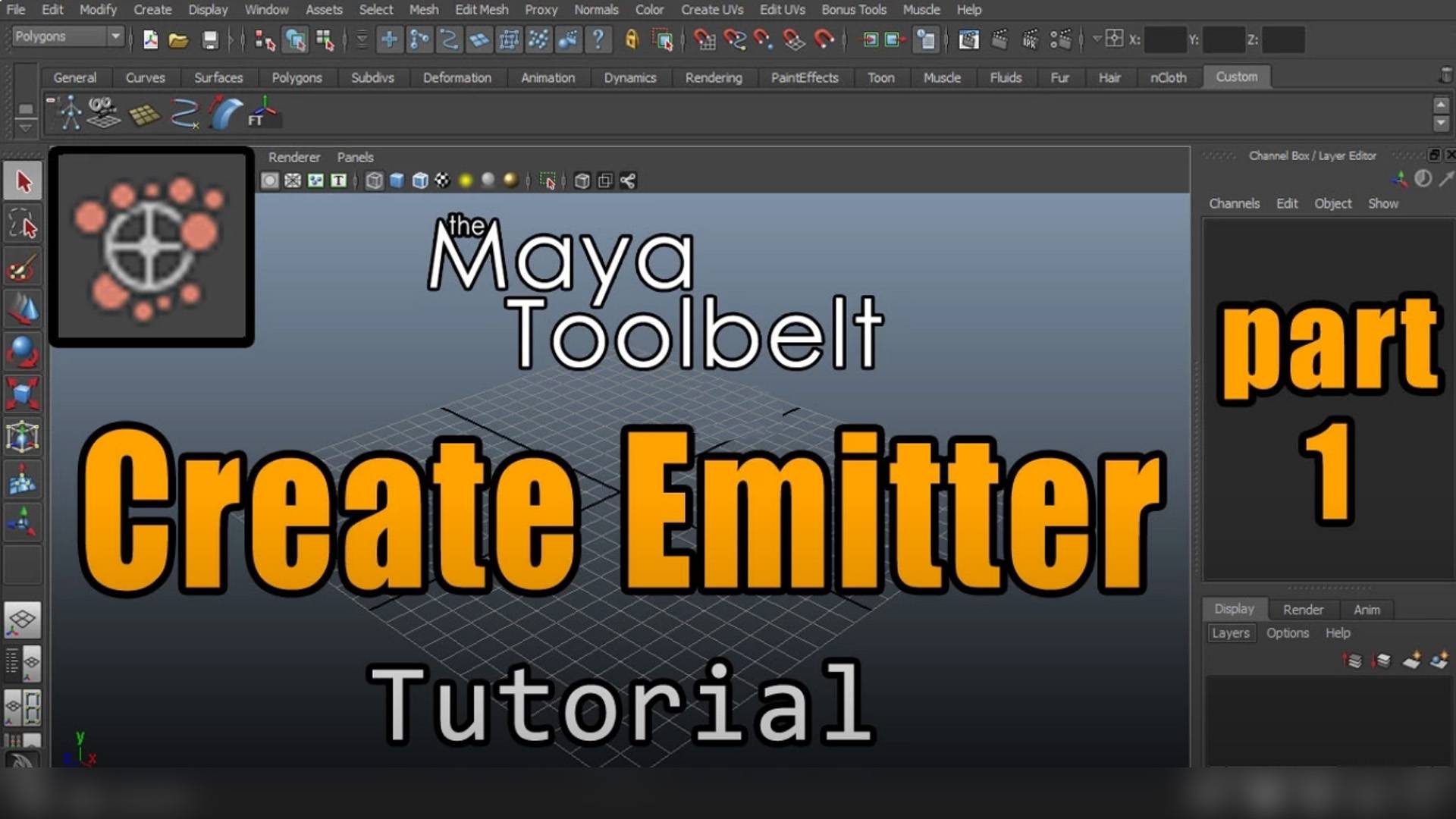Open the Create menu
This screenshot has width=1456, height=819.
tap(152, 10)
